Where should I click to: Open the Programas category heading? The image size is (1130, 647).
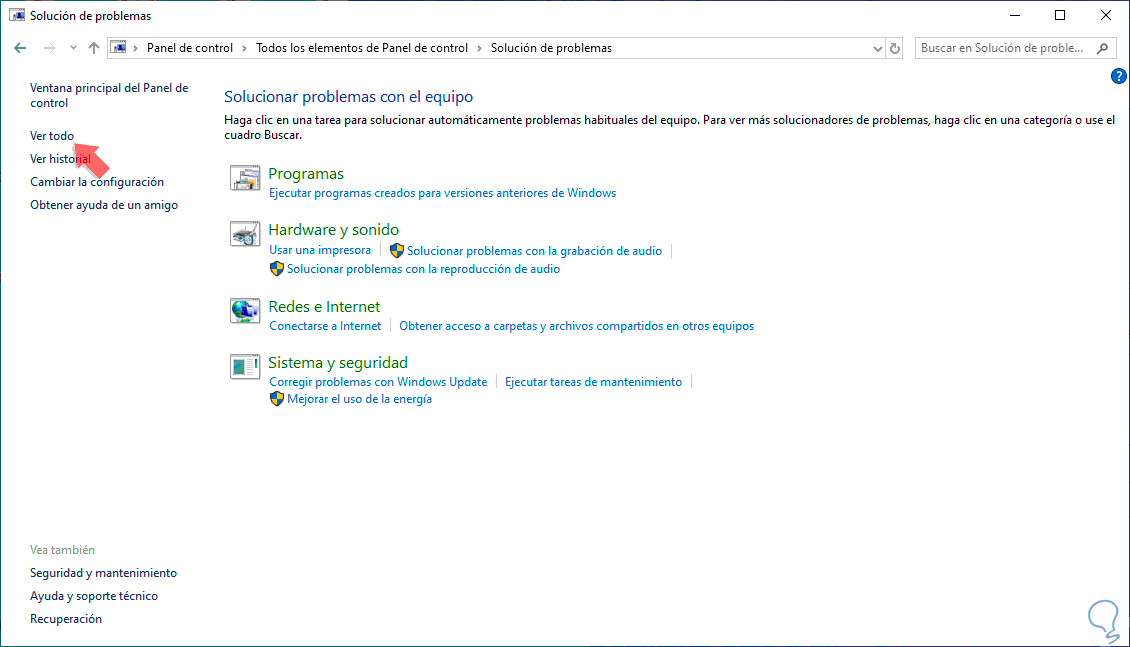point(306,174)
